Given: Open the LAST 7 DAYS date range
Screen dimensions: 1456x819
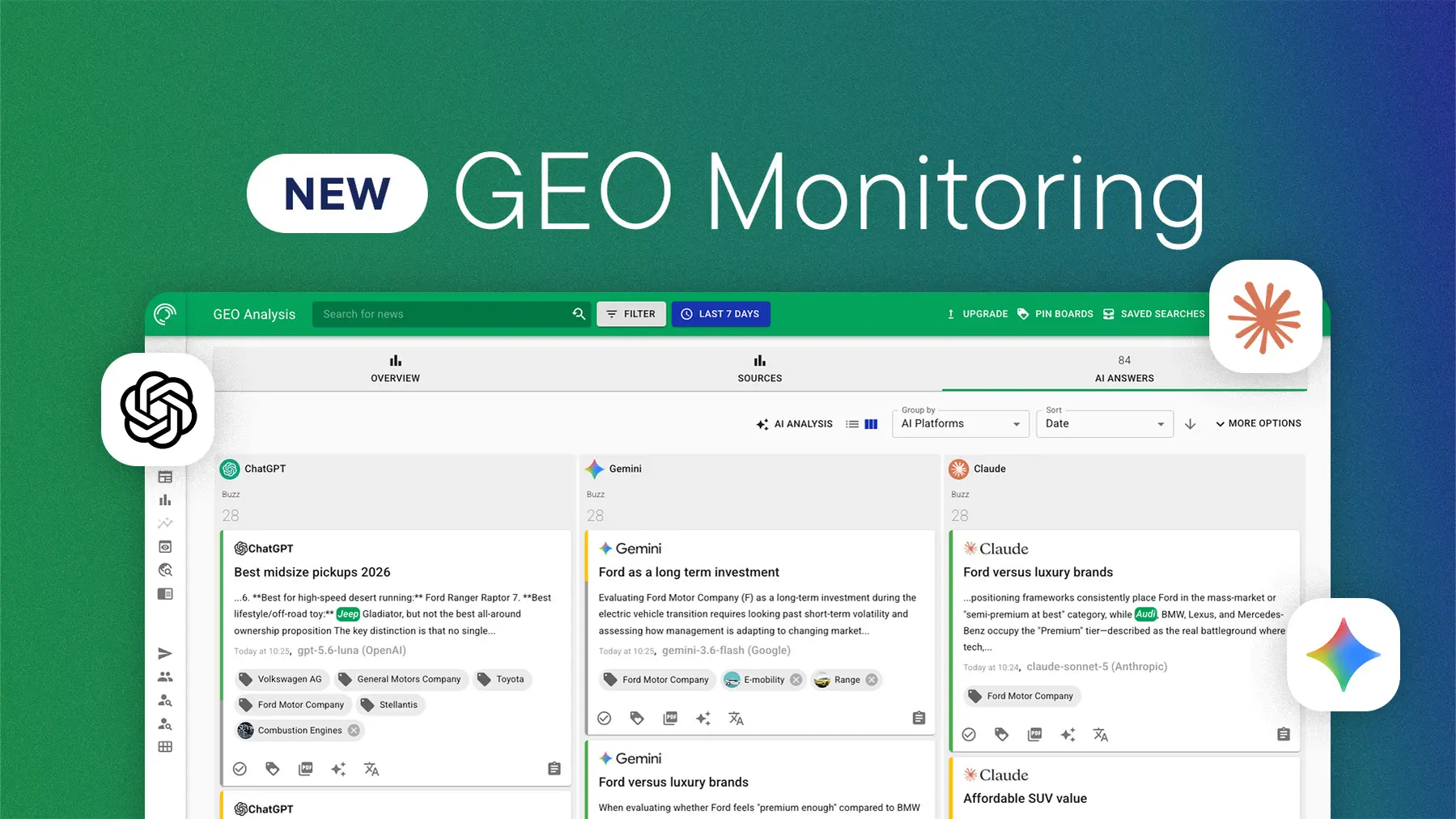Looking at the screenshot, I should 720,314.
